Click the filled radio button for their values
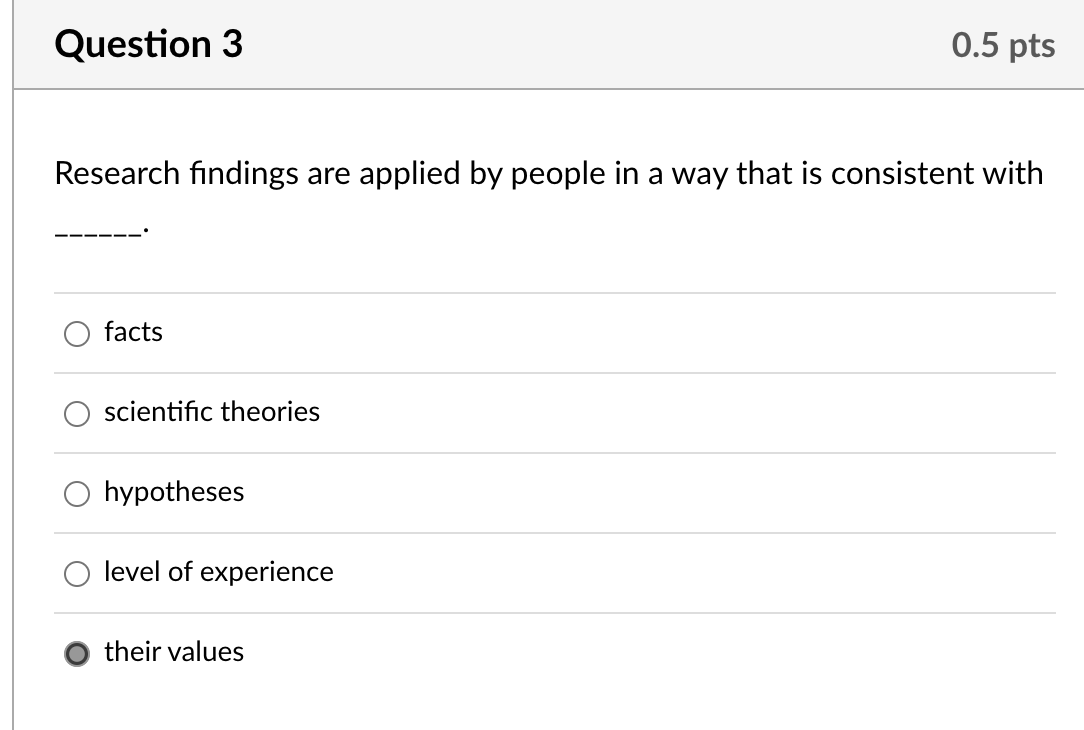The image size is (1084, 730). [77, 653]
